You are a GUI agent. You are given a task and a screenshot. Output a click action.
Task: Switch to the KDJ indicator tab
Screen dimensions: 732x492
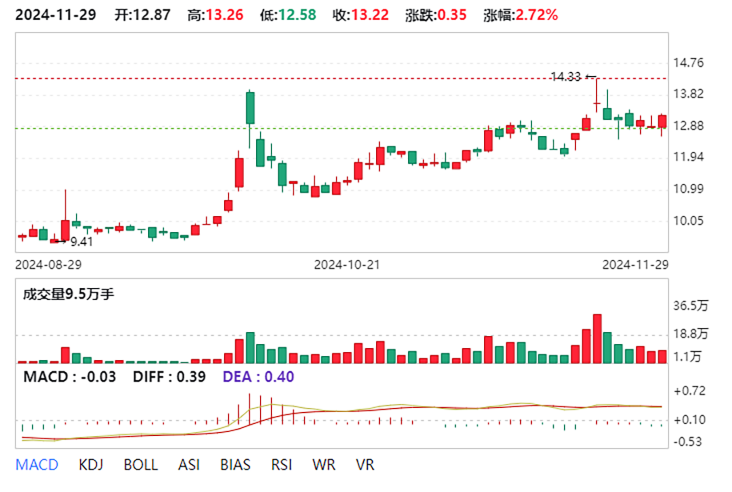click(x=90, y=465)
